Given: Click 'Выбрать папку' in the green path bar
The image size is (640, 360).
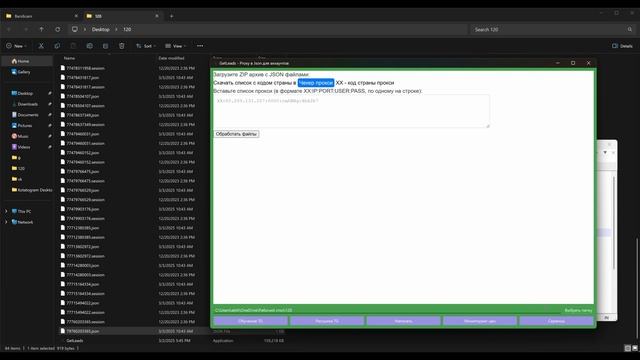Looking at the screenshot, I should [578, 310].
